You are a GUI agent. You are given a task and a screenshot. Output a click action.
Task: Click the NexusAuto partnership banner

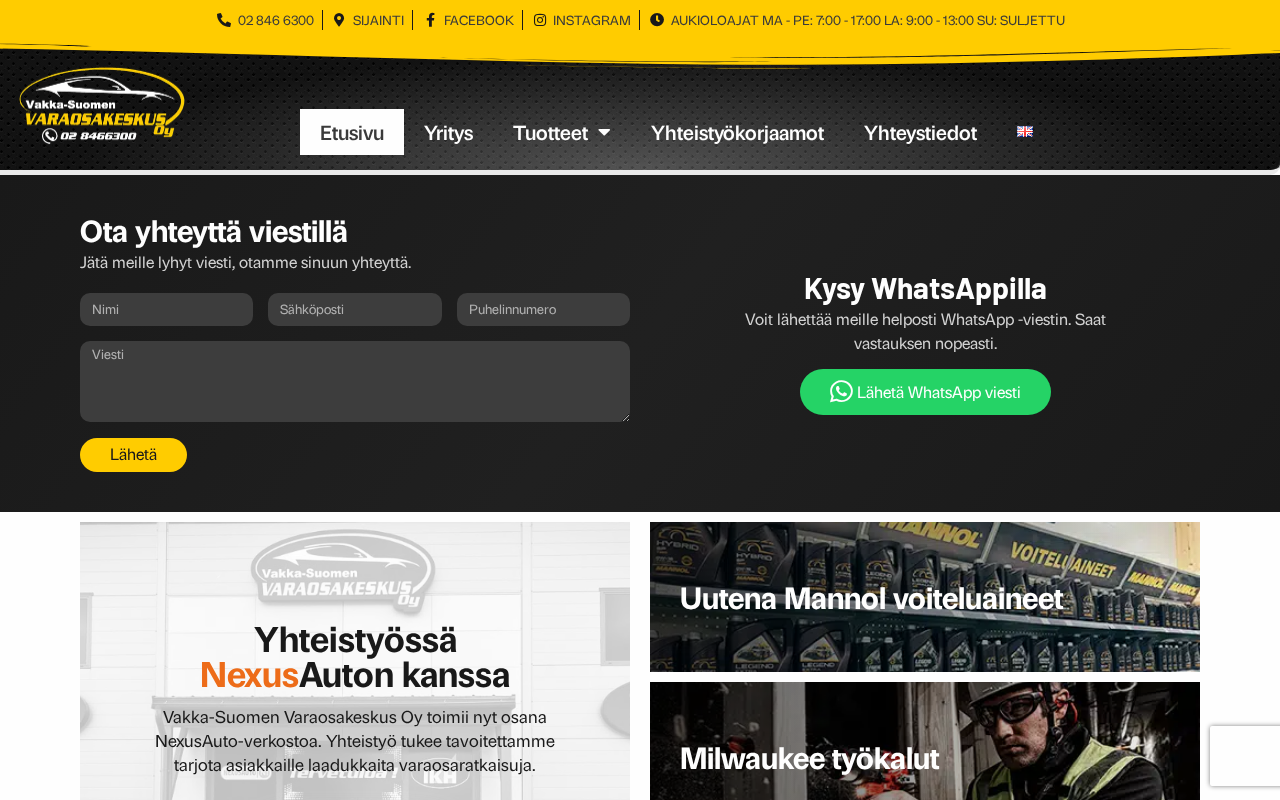[x=355, y=661]
